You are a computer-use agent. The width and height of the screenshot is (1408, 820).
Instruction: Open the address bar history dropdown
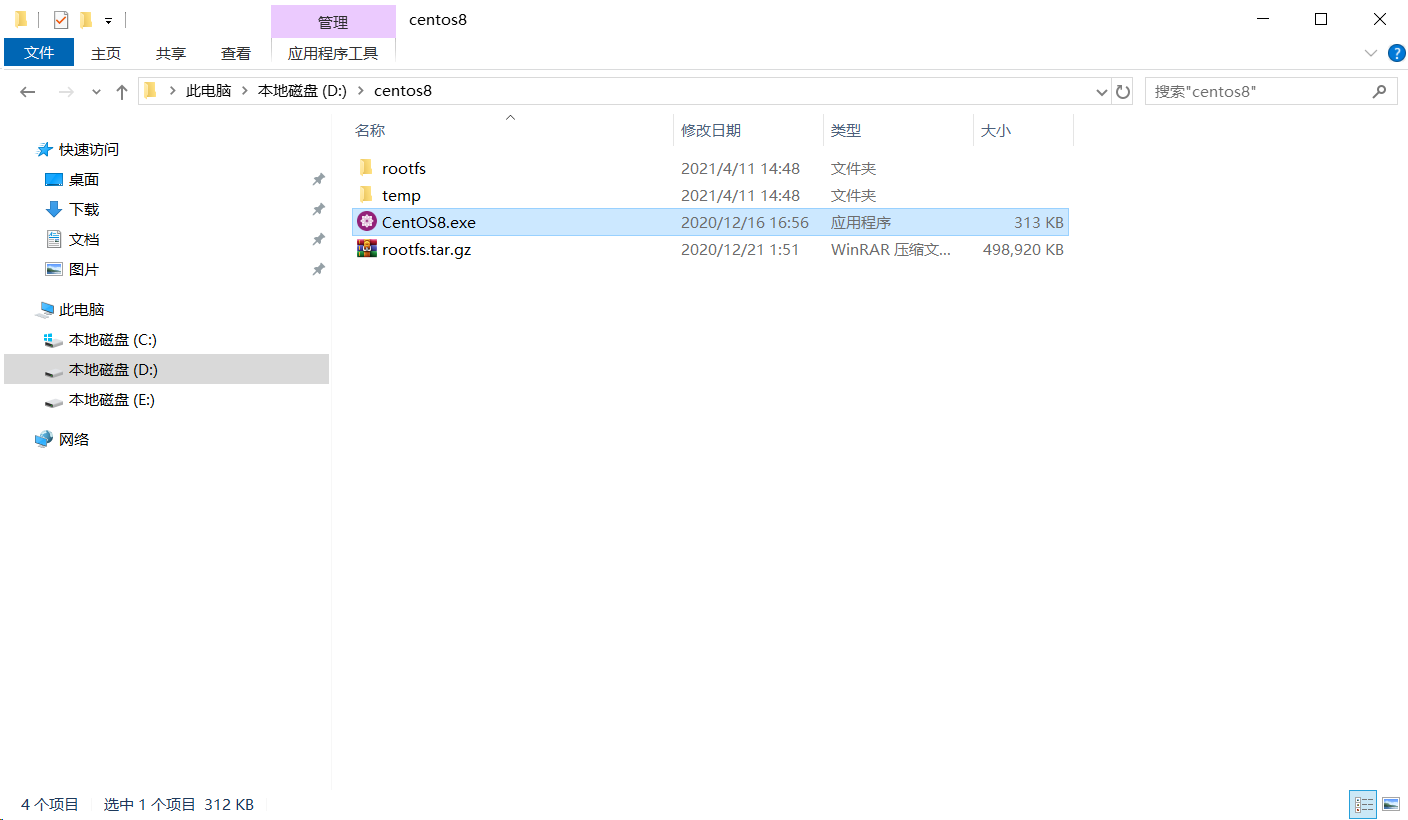[1102, 91]
